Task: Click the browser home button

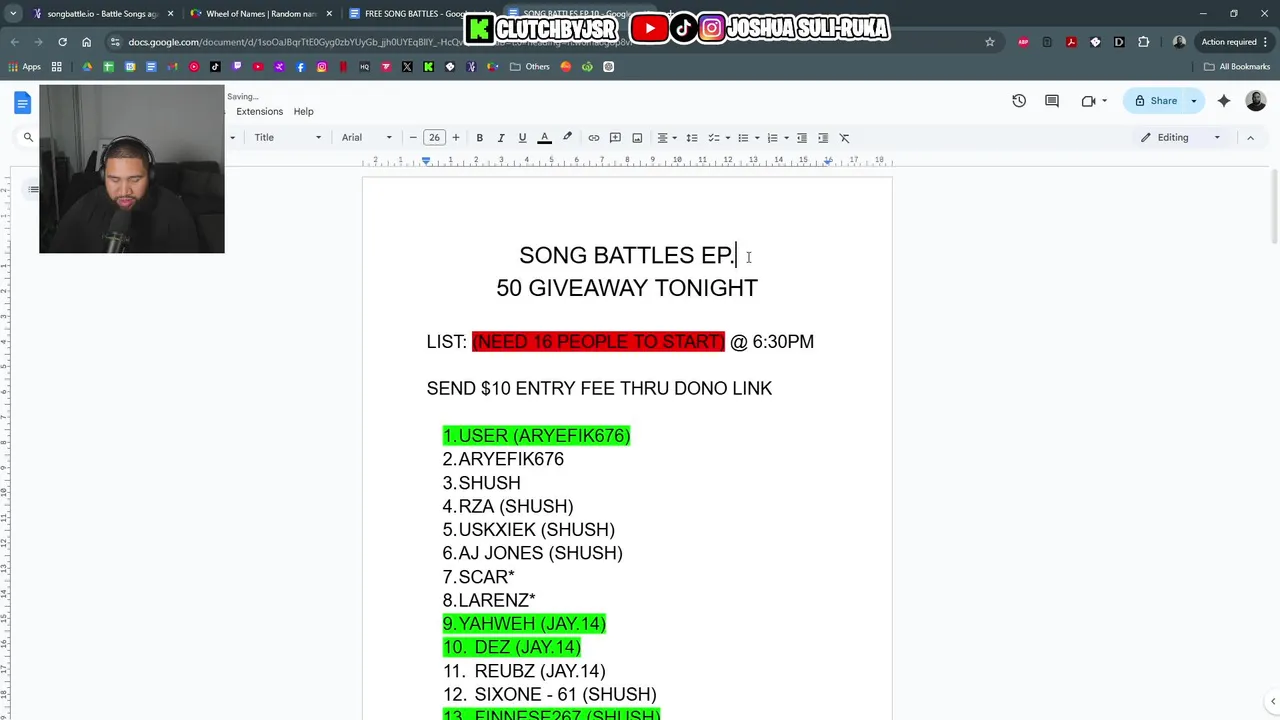Action: pos(86,42)
